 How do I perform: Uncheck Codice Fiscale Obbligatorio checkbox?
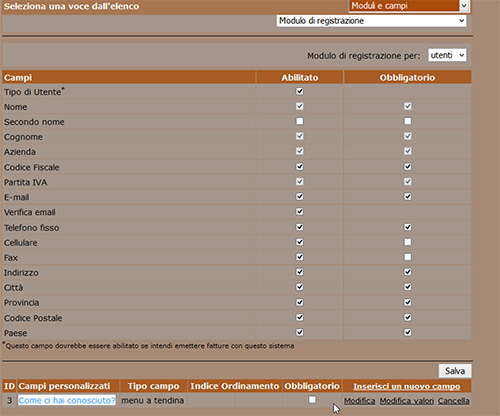407,167
